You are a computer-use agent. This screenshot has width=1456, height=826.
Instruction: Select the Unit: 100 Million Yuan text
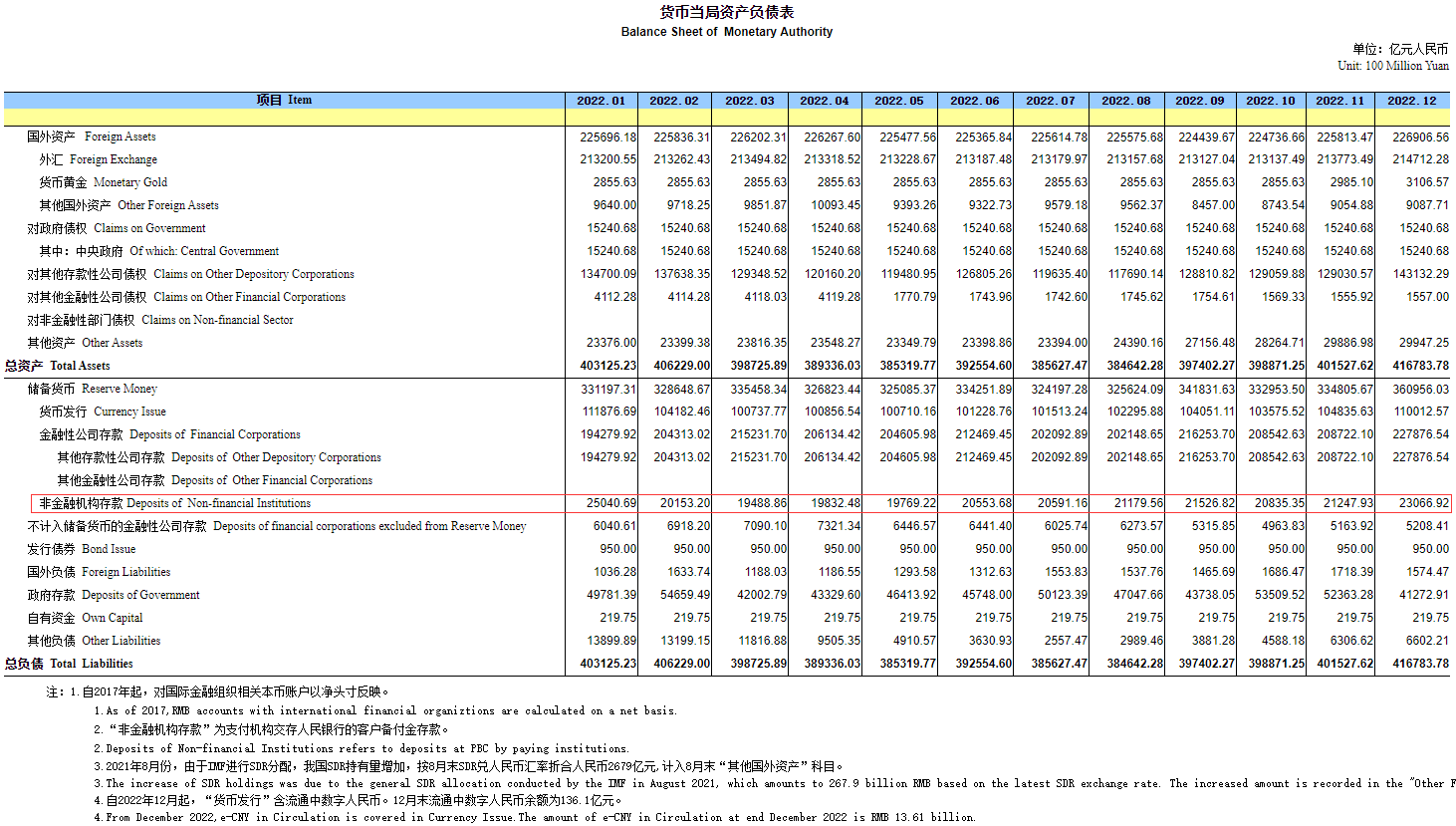pyautogui.click(x=1393, y=66)
